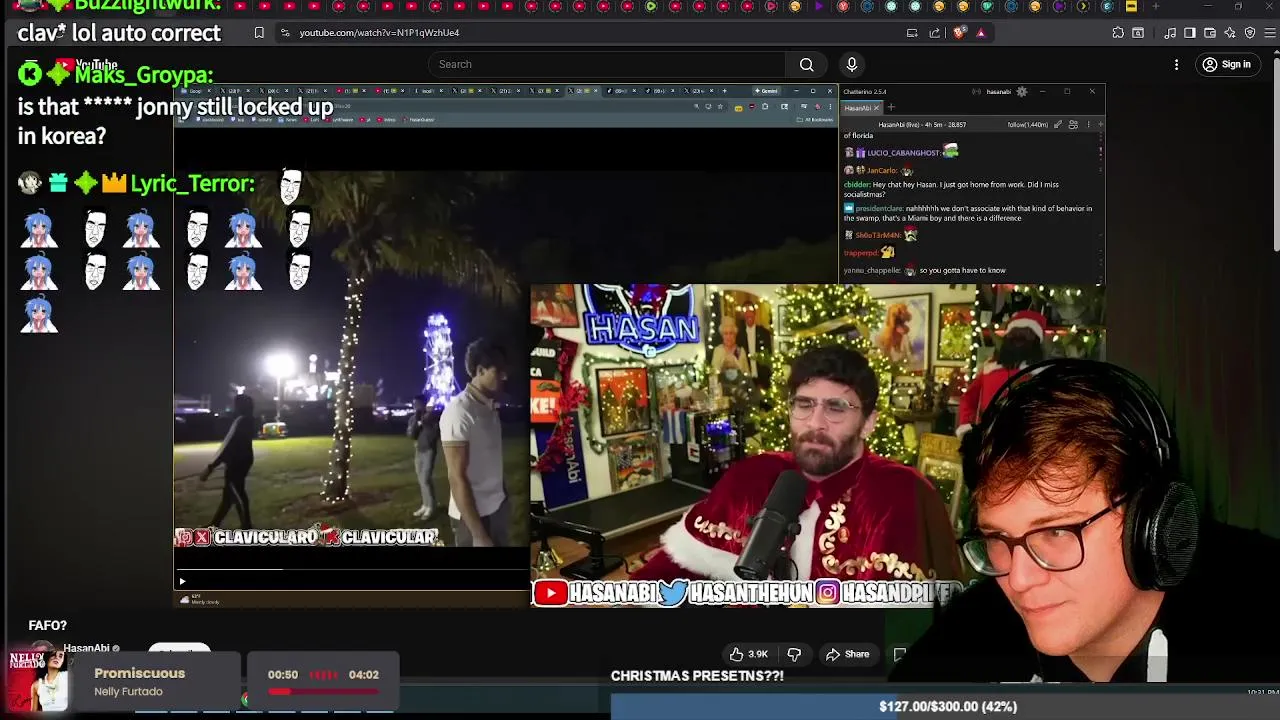The height and width of the screenshot is (720, 1280).
Task: Open the browser hamburger main menu
Action: [x=1270, y=32]
